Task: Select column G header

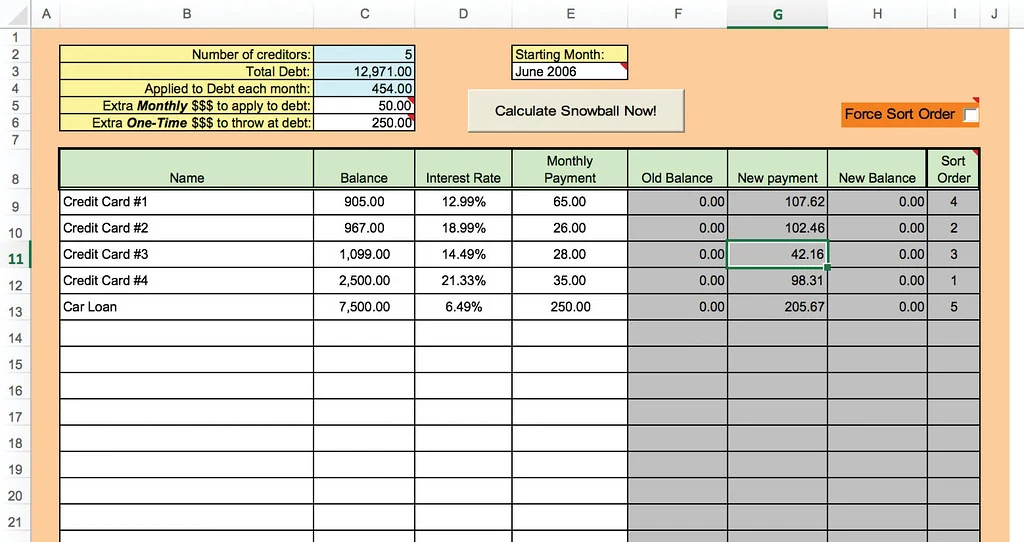Action: [778, 14]
